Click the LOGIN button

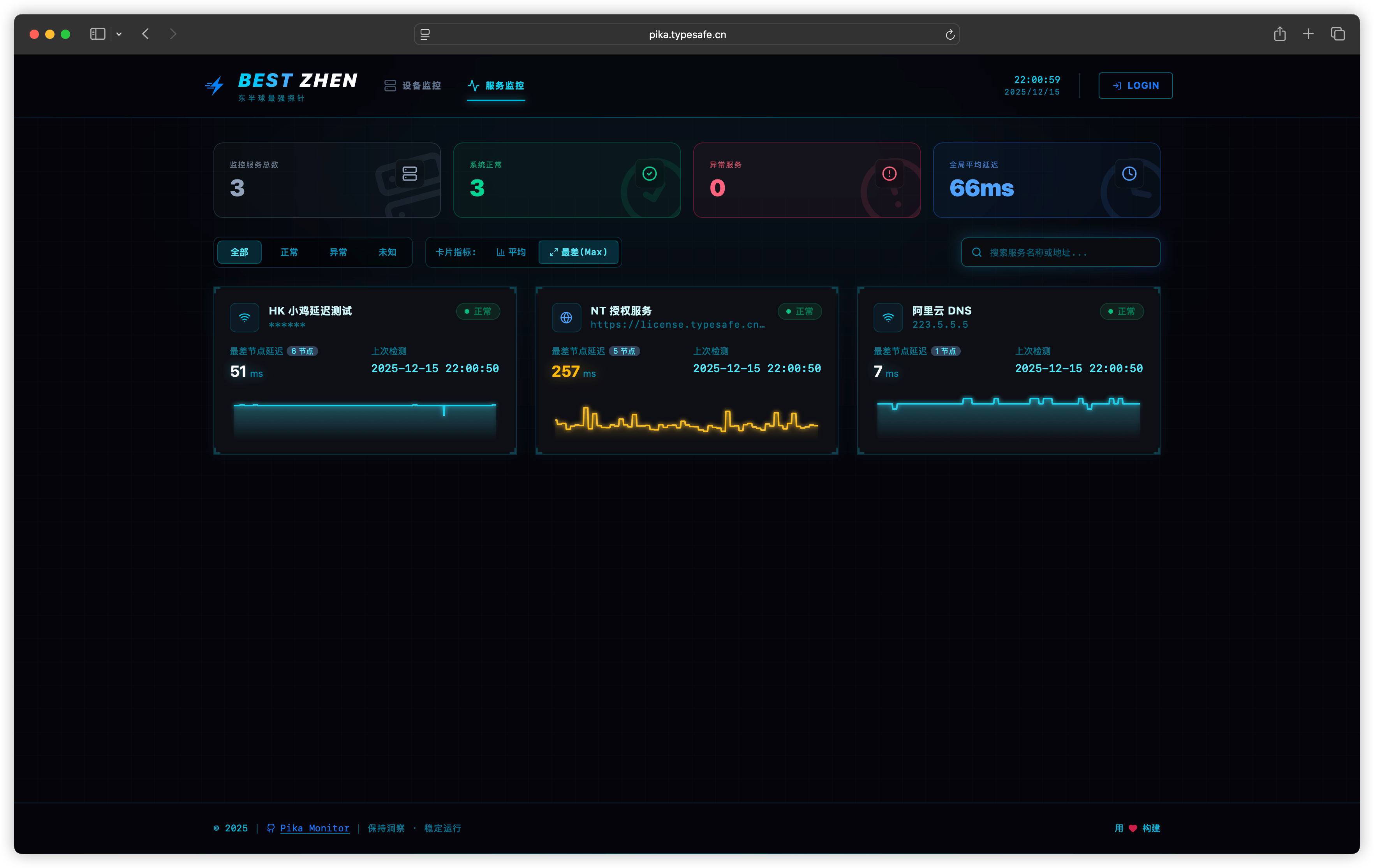click(1135, 86)
